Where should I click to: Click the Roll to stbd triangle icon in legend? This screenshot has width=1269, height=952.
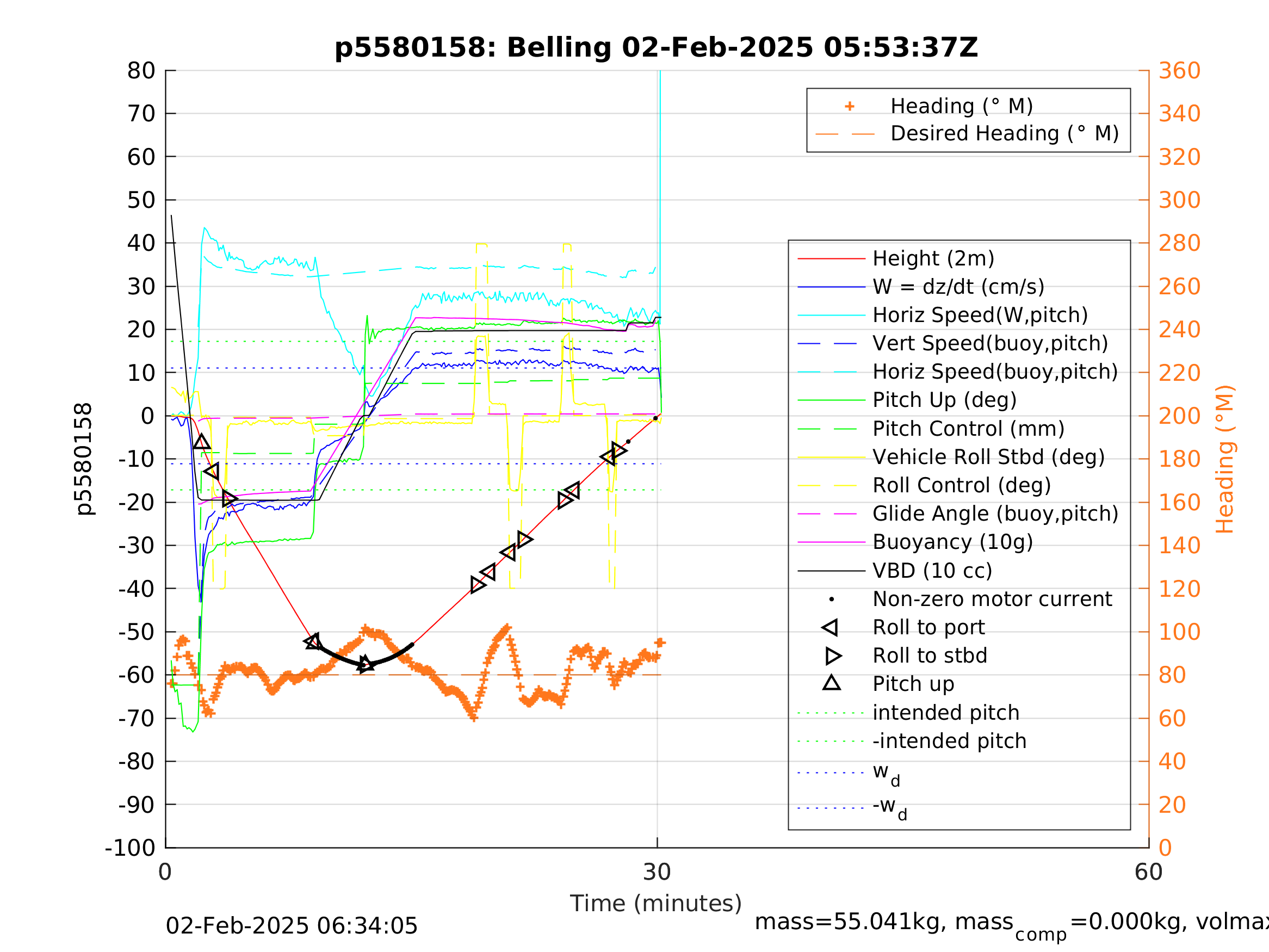coord(833,656)
